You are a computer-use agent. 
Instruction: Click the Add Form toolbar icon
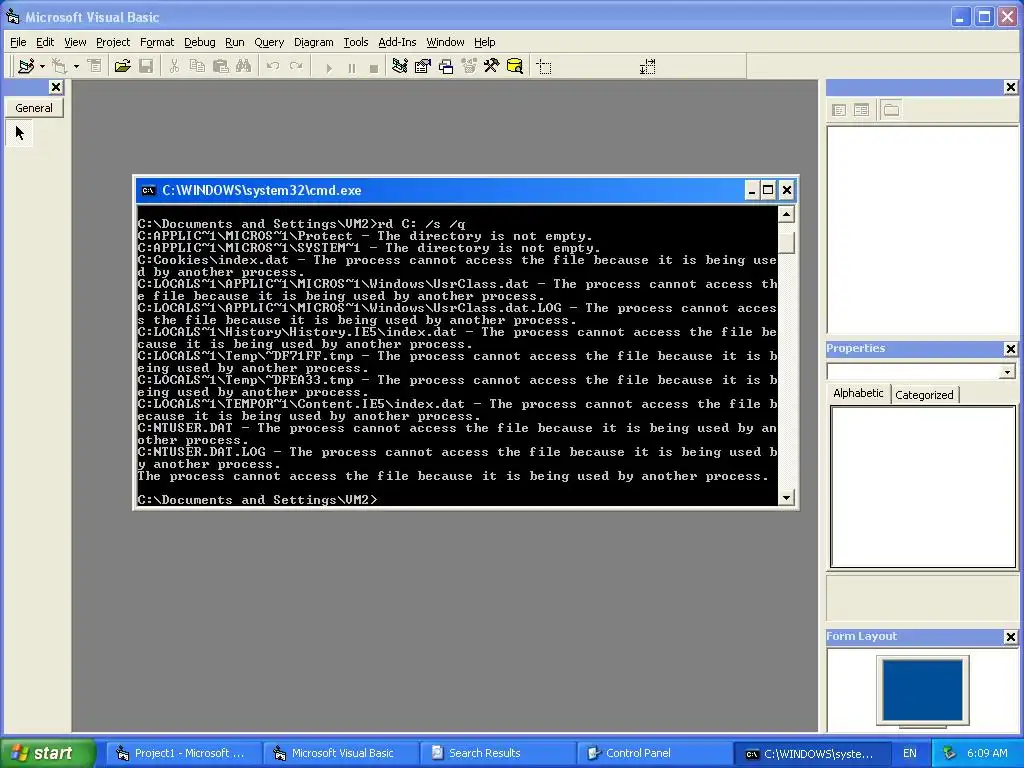(59, 66)
